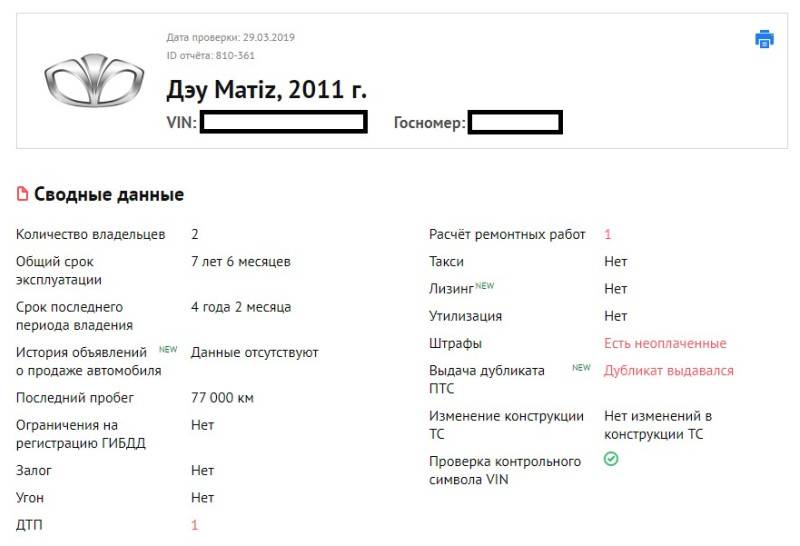Open the Есть неоплаченные fines link
This screenshot has width=800, height=546.
[x=665, y=343]
